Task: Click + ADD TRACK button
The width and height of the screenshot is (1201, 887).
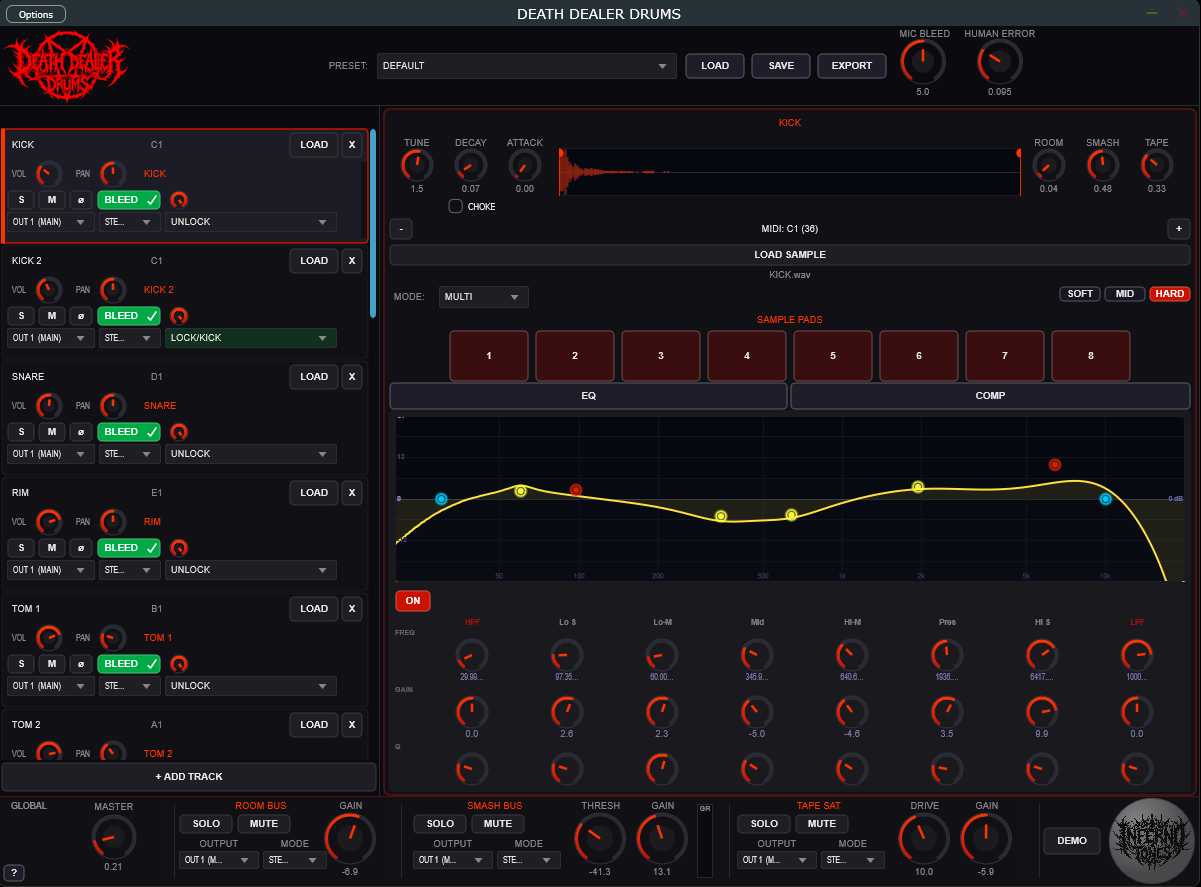Action: 189,777
